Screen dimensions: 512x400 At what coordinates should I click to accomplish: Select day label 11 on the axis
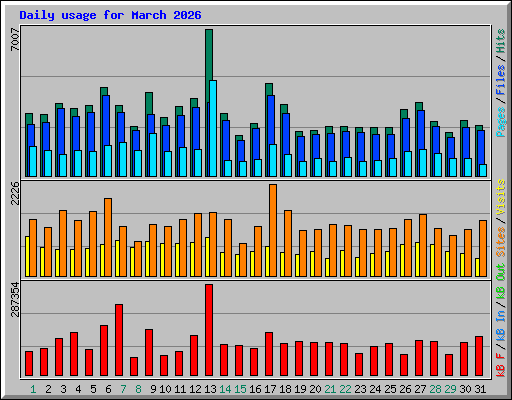[x=180, y=389]
